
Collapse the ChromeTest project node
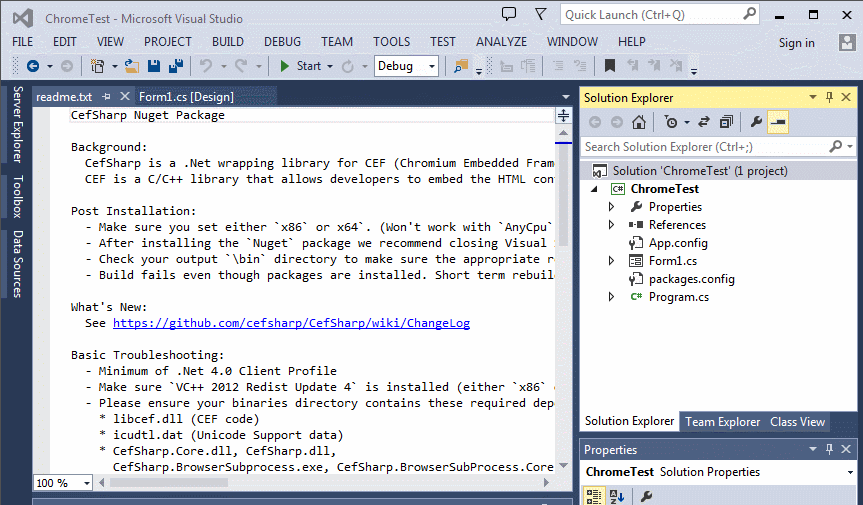[594, 189]
